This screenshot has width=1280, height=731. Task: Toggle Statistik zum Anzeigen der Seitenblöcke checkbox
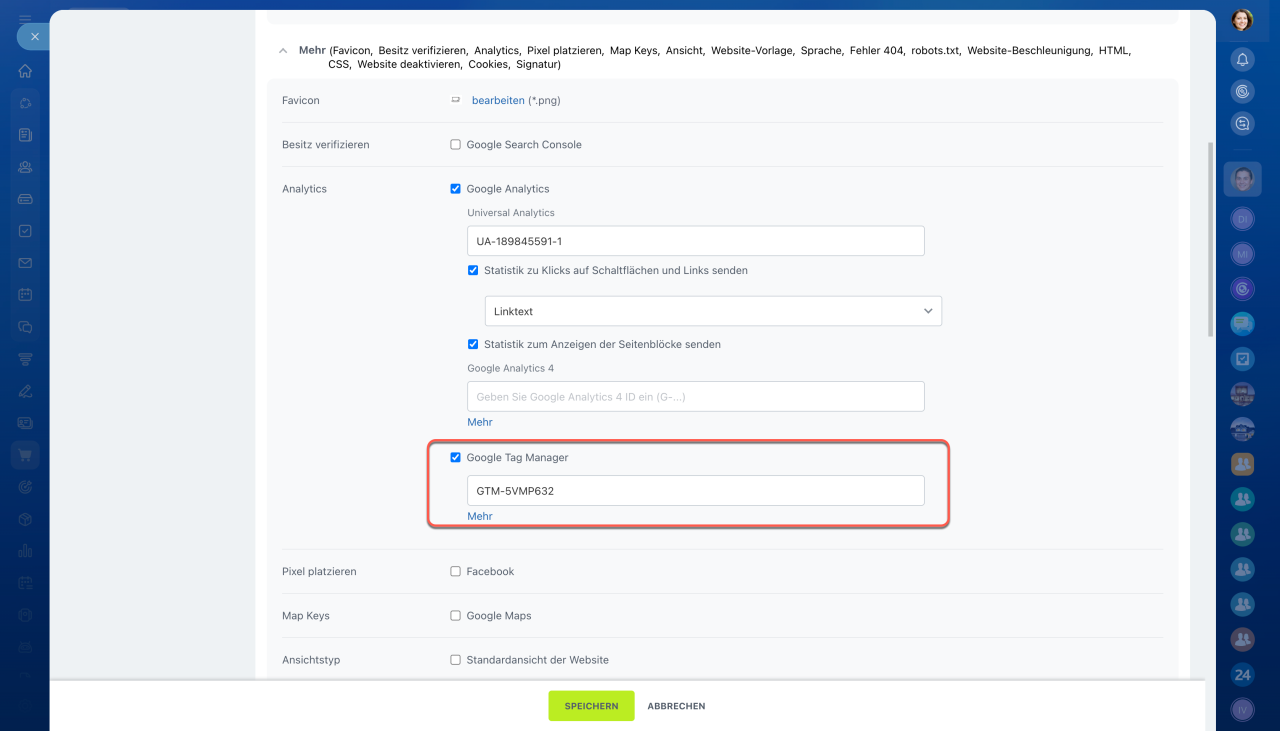tap(473, 344)
